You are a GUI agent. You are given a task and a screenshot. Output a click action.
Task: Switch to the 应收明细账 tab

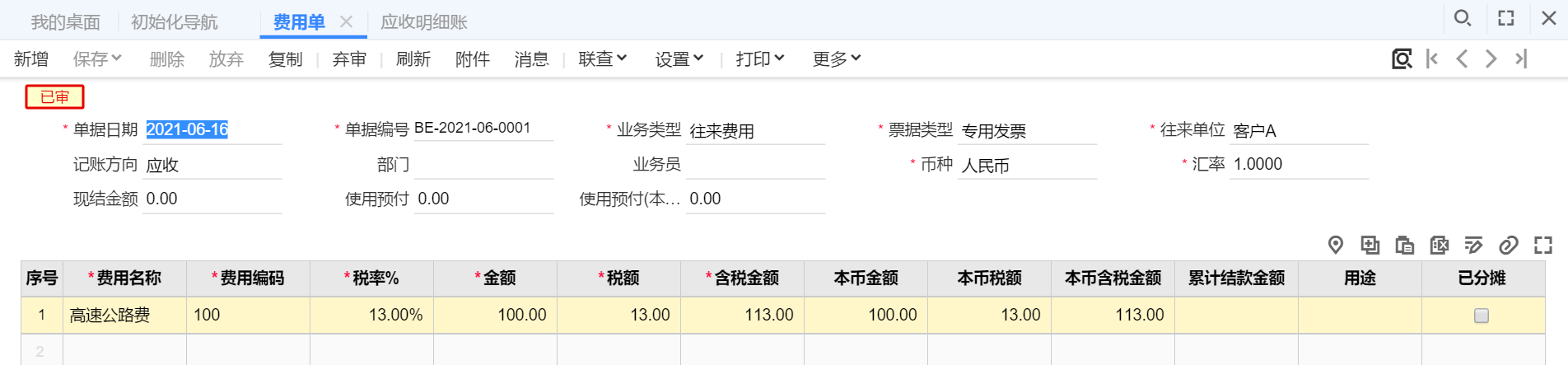pyautogui.click(x=424, y=21)
